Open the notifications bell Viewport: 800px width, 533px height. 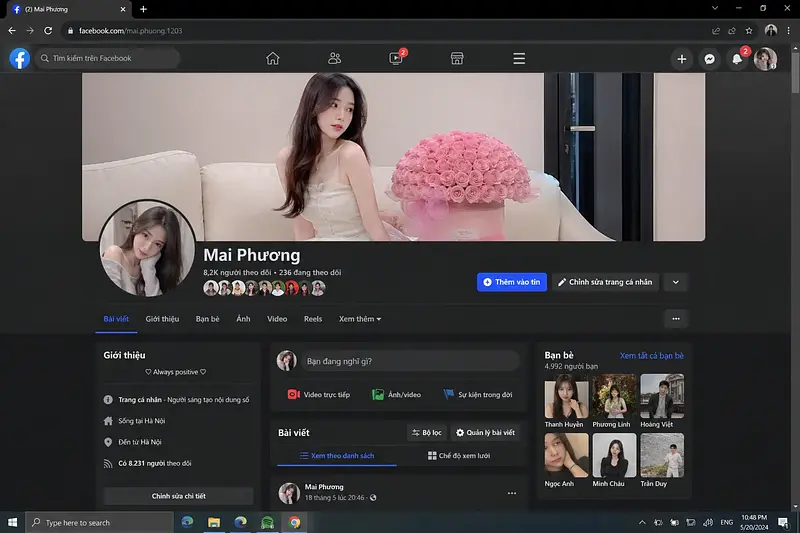[x=737, y=59]
